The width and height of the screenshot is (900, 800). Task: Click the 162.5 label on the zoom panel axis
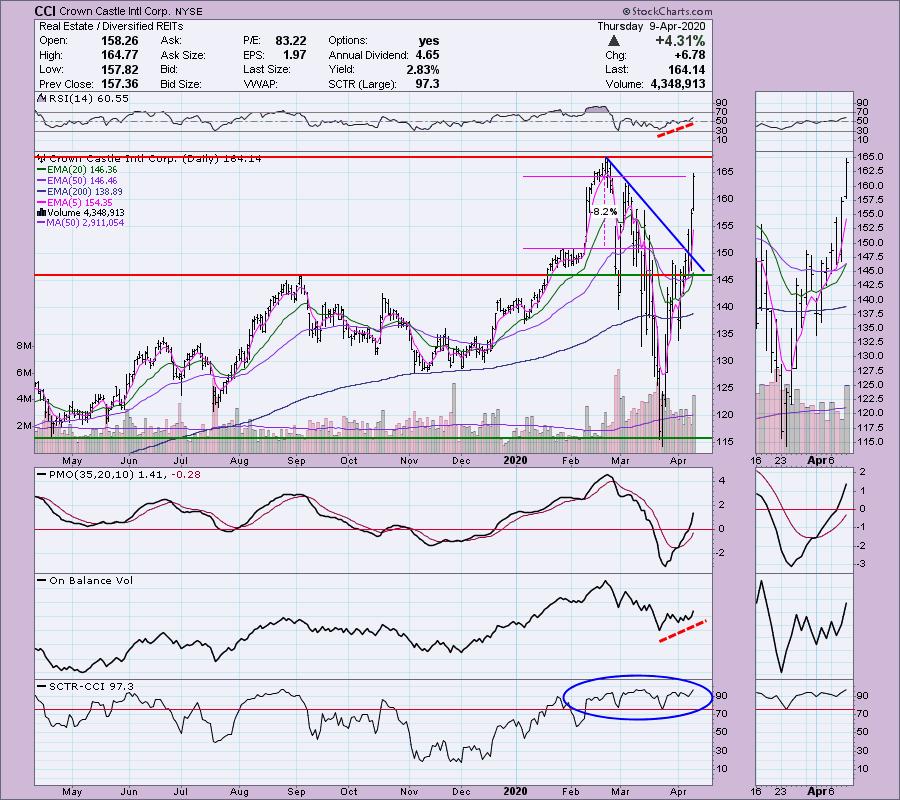click(870, 171)
